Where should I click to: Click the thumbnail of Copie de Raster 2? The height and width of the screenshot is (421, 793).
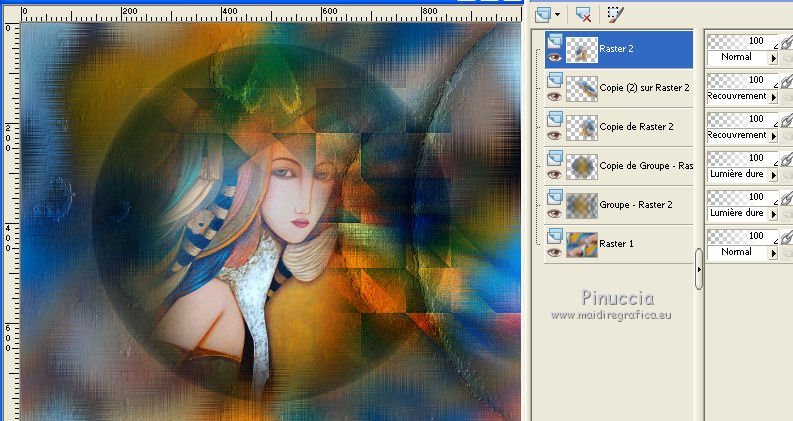click(582, 128)
